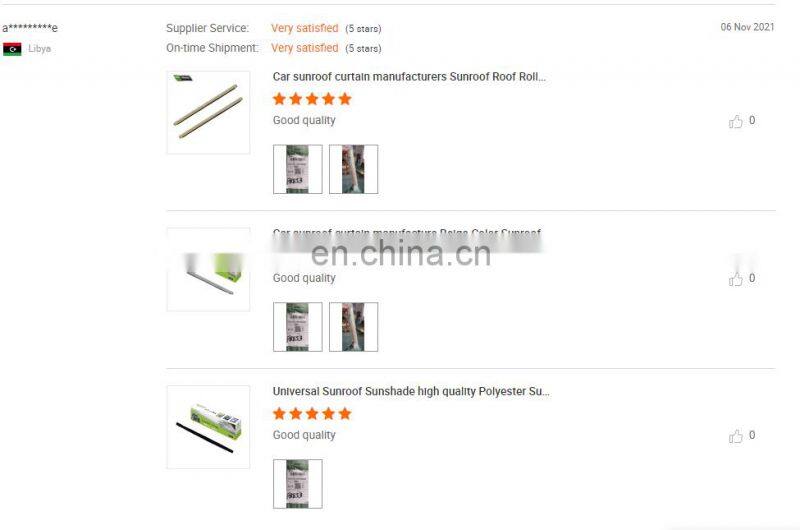View the first review's packaging label photo

coord(297,169)
